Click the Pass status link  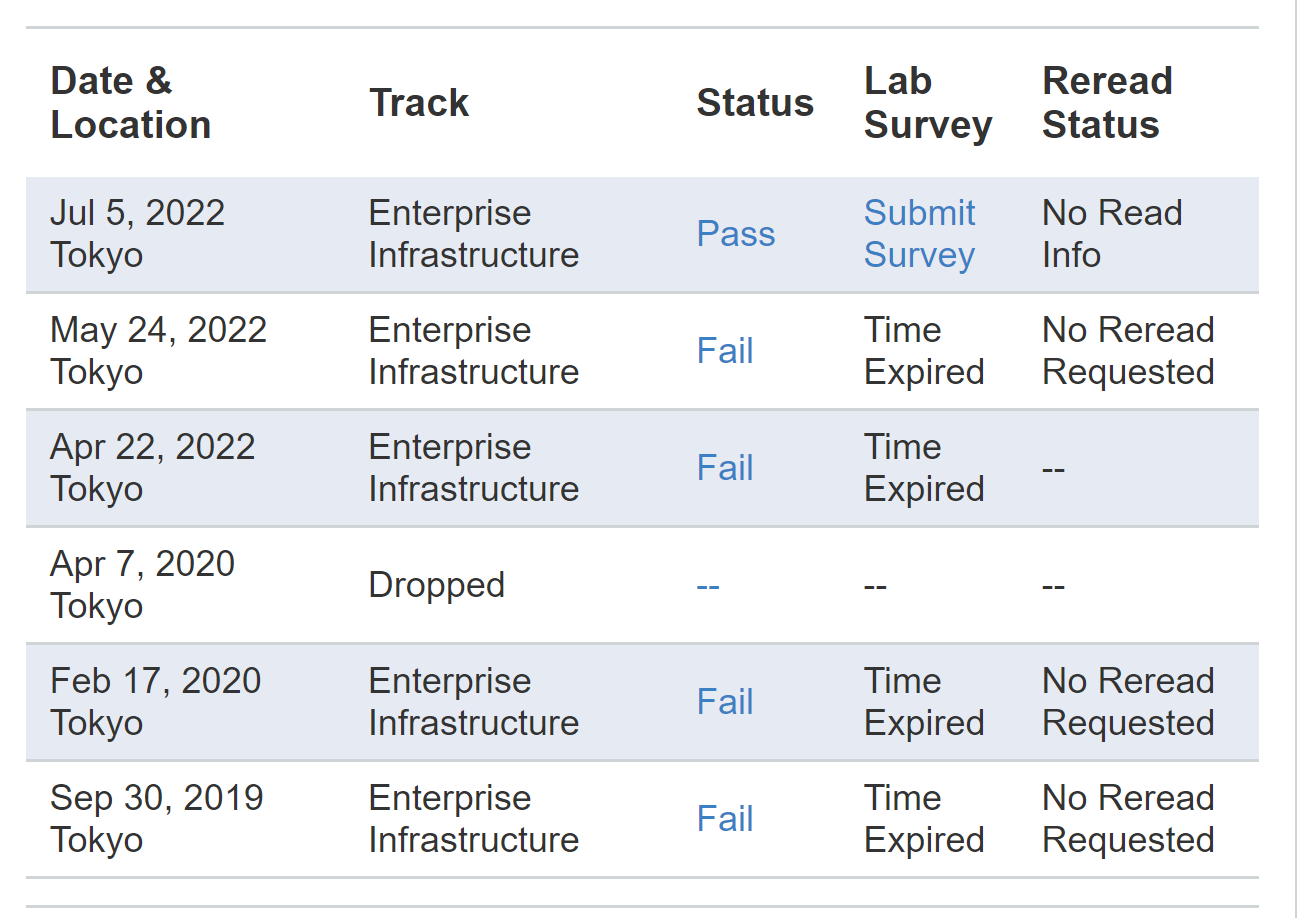[735, 233]
